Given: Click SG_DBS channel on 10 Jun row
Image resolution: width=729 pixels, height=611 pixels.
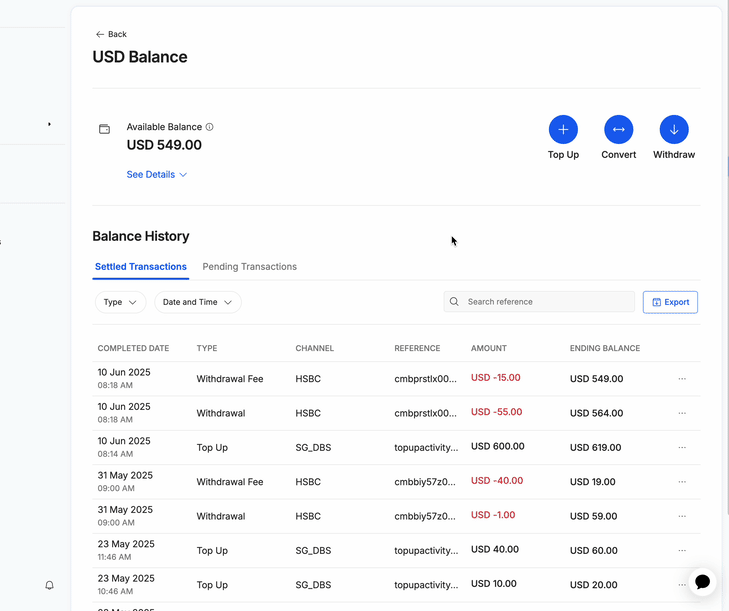Looking at the screenshot, I should coord(313,448).
